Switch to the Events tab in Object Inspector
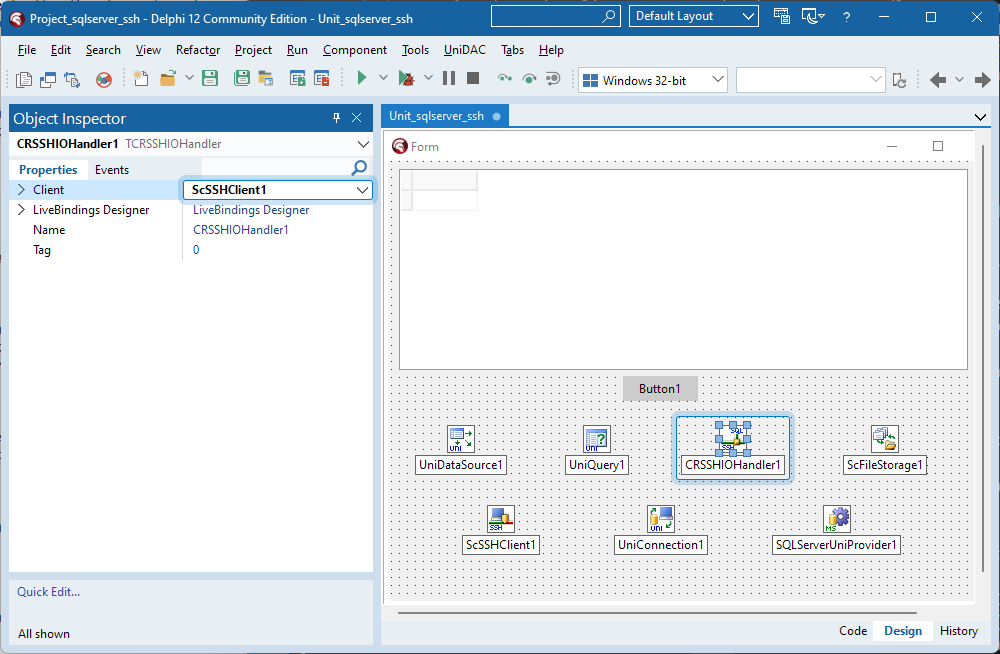Viewport: 1000px width, 654px height. pyautogui.click(x=111, y=169)
